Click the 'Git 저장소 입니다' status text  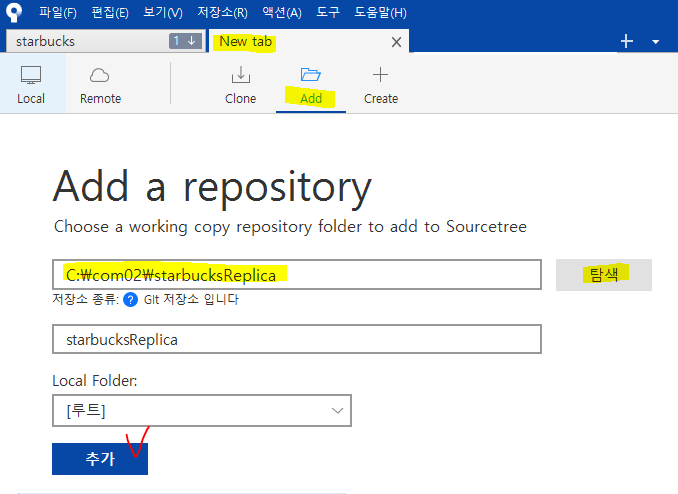191,299
